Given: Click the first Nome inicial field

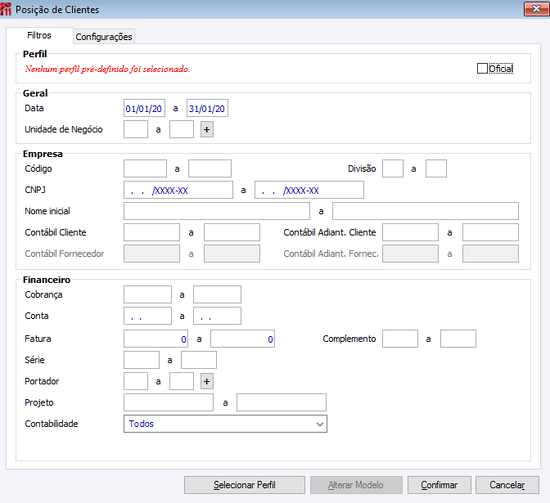Looking at the screenshot, I should click(x=217, y=211).
